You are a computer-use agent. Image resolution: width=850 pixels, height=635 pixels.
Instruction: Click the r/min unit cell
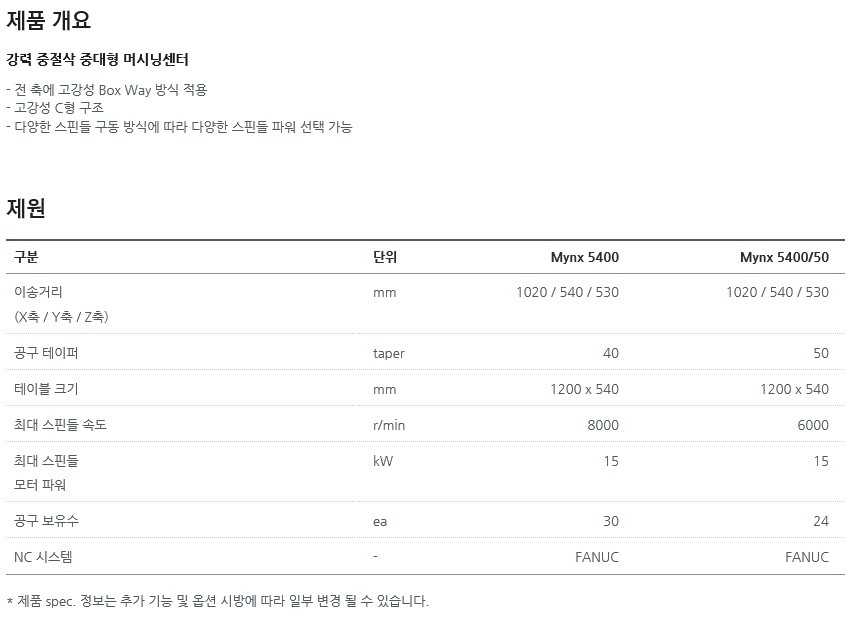tap(389, 425)
